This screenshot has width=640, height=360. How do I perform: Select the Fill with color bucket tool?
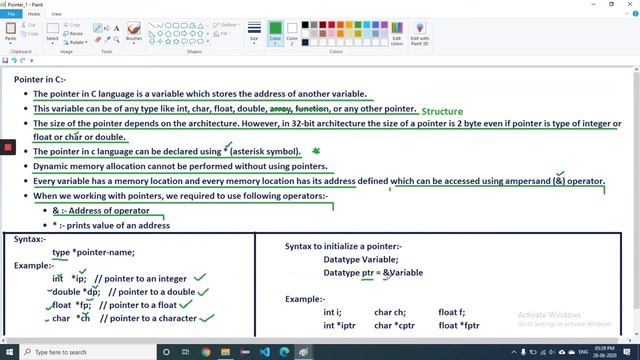point(107,28)
